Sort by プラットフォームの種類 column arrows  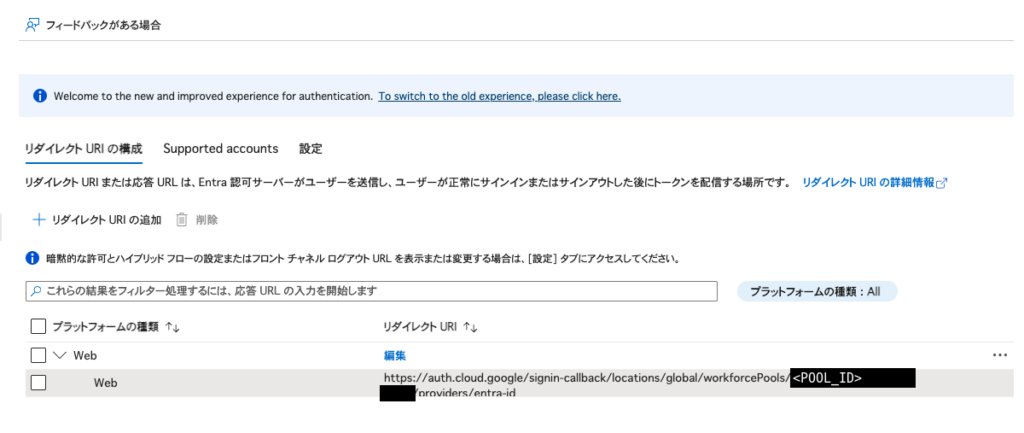point(172,327)
